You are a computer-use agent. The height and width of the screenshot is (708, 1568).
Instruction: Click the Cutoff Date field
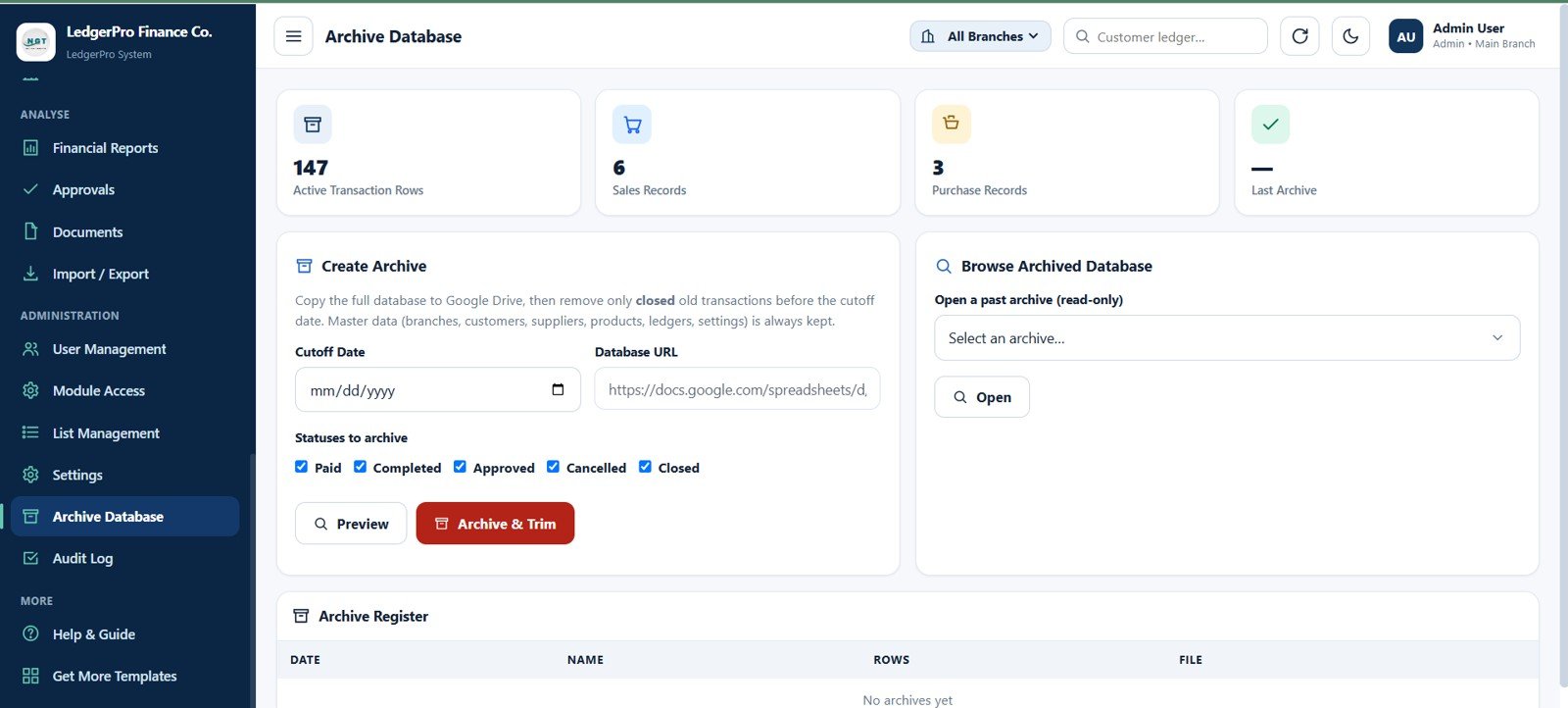click(x=438, y=389)
